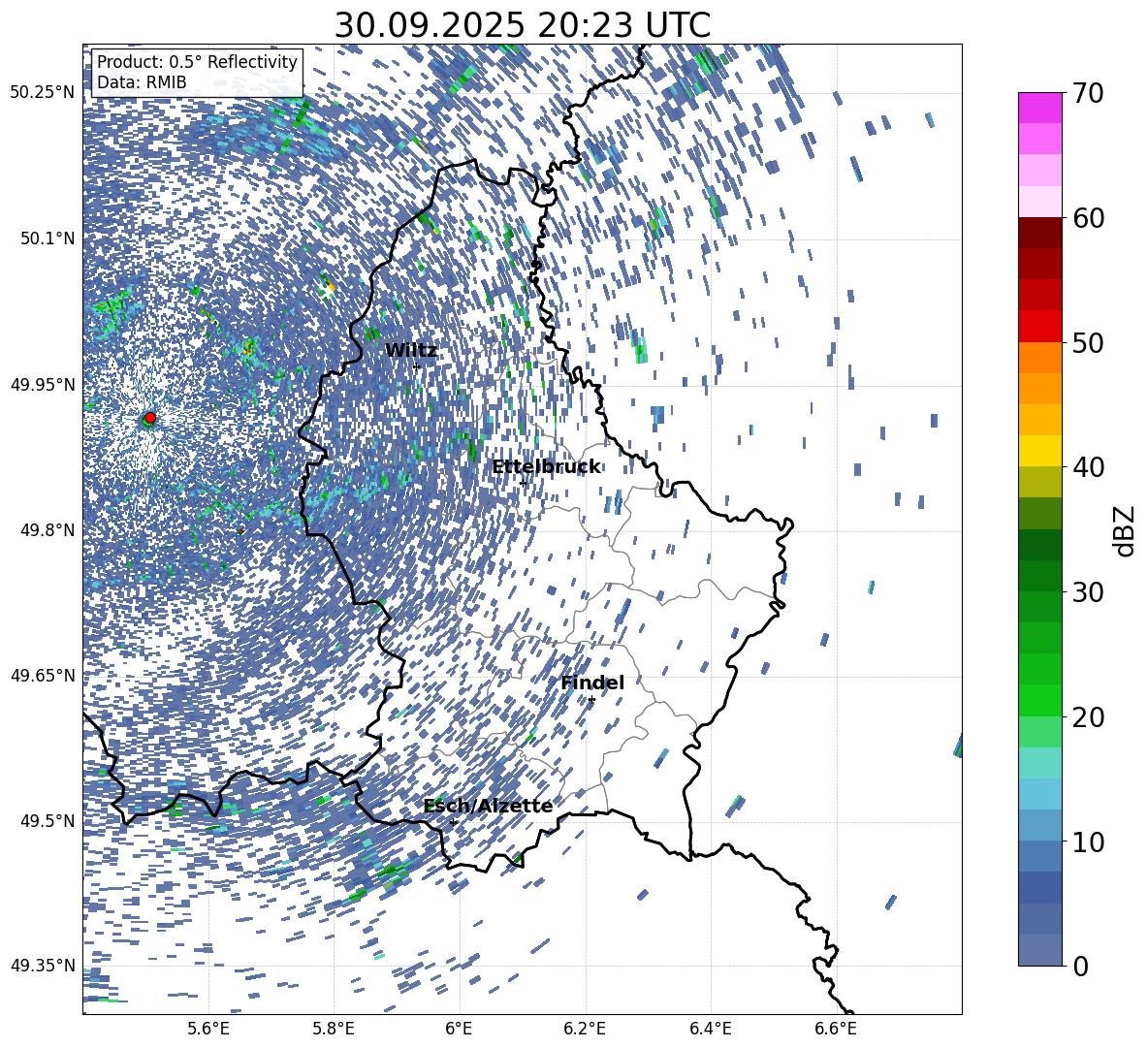Pick the bright green swatch above 20 dBZ
This screenshot has height=1048, width=1148.
pos(1039,700)
